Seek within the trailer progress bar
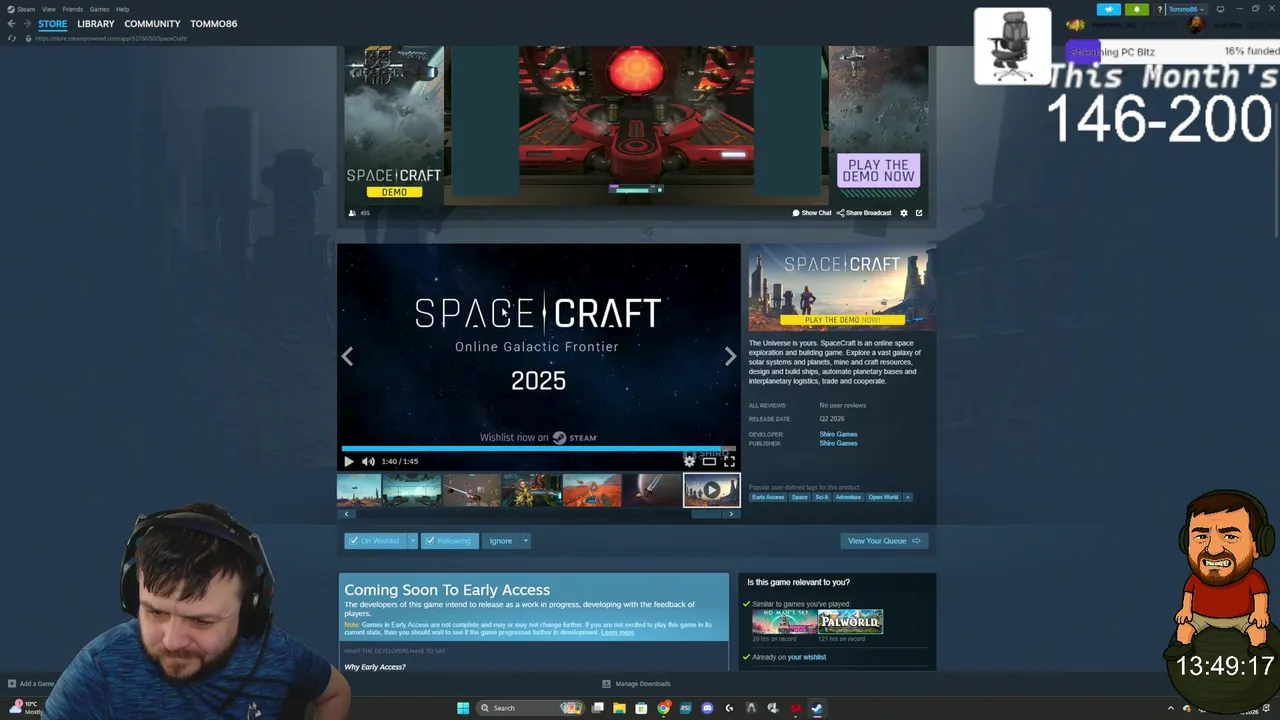Image resolution: width=1280 pixels, height=720 pixels. [539, 449]
